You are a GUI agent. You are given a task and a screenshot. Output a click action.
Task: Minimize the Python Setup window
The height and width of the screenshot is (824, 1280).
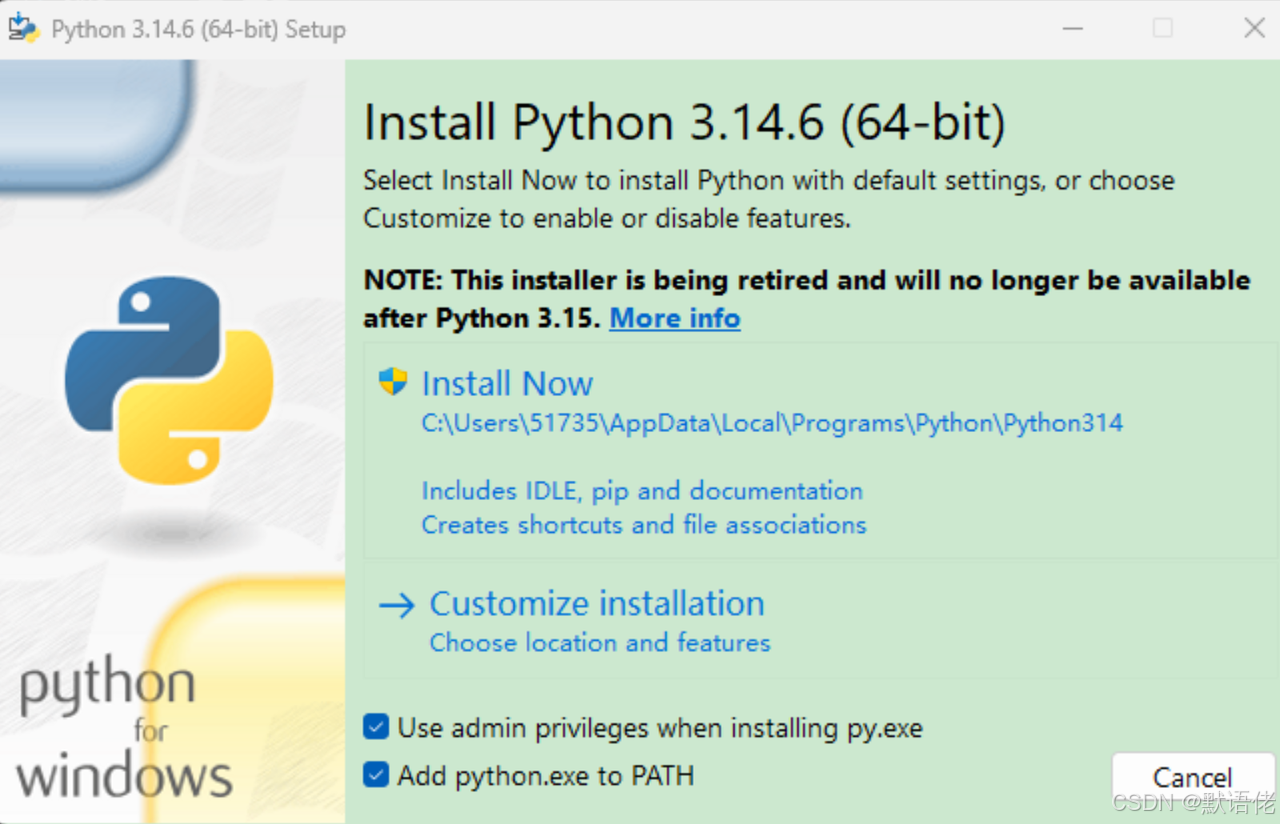[1073, 28]
